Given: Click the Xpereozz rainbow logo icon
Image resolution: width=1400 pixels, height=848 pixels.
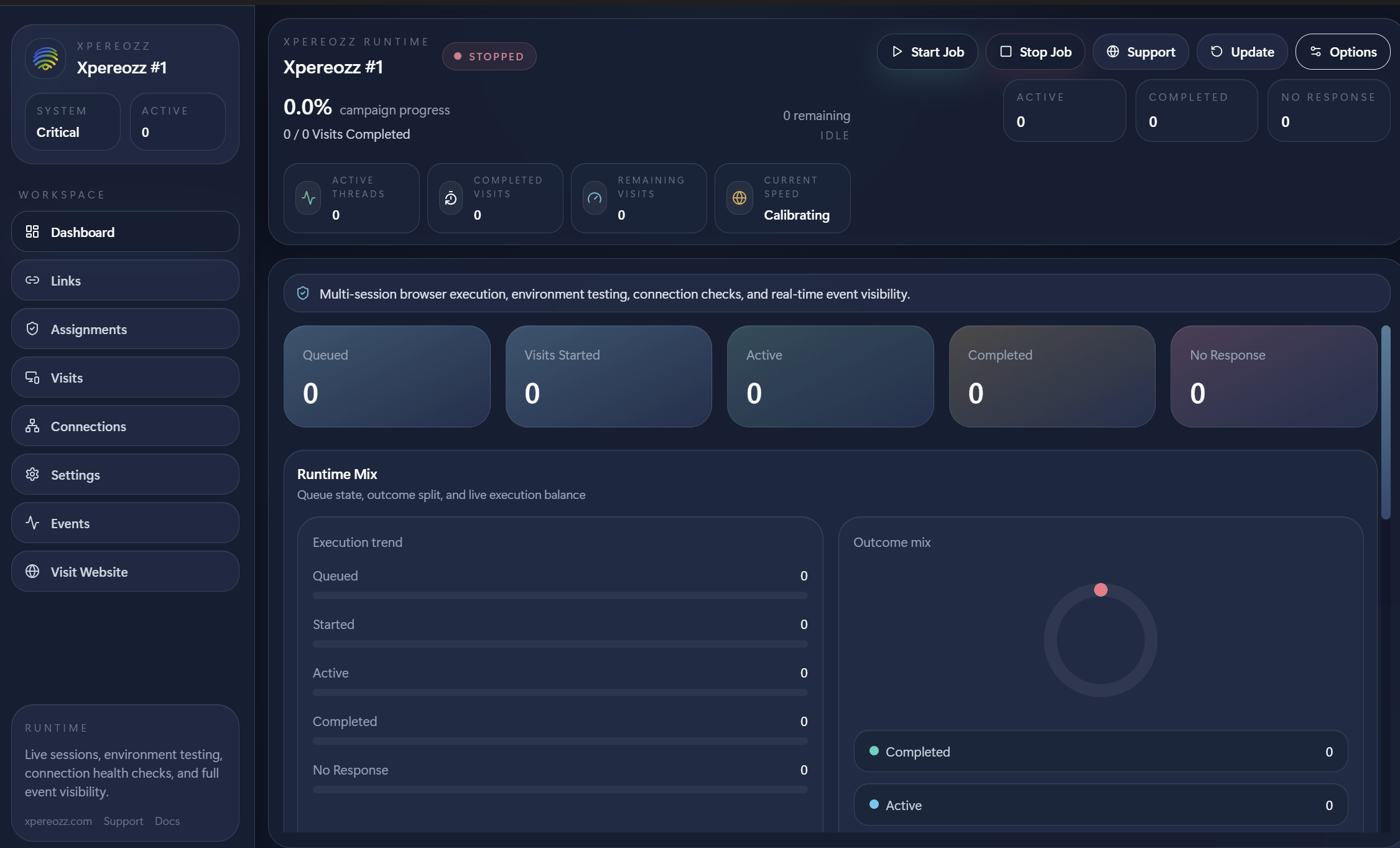Looking at the screenshot, I should (x=45, y=58).
